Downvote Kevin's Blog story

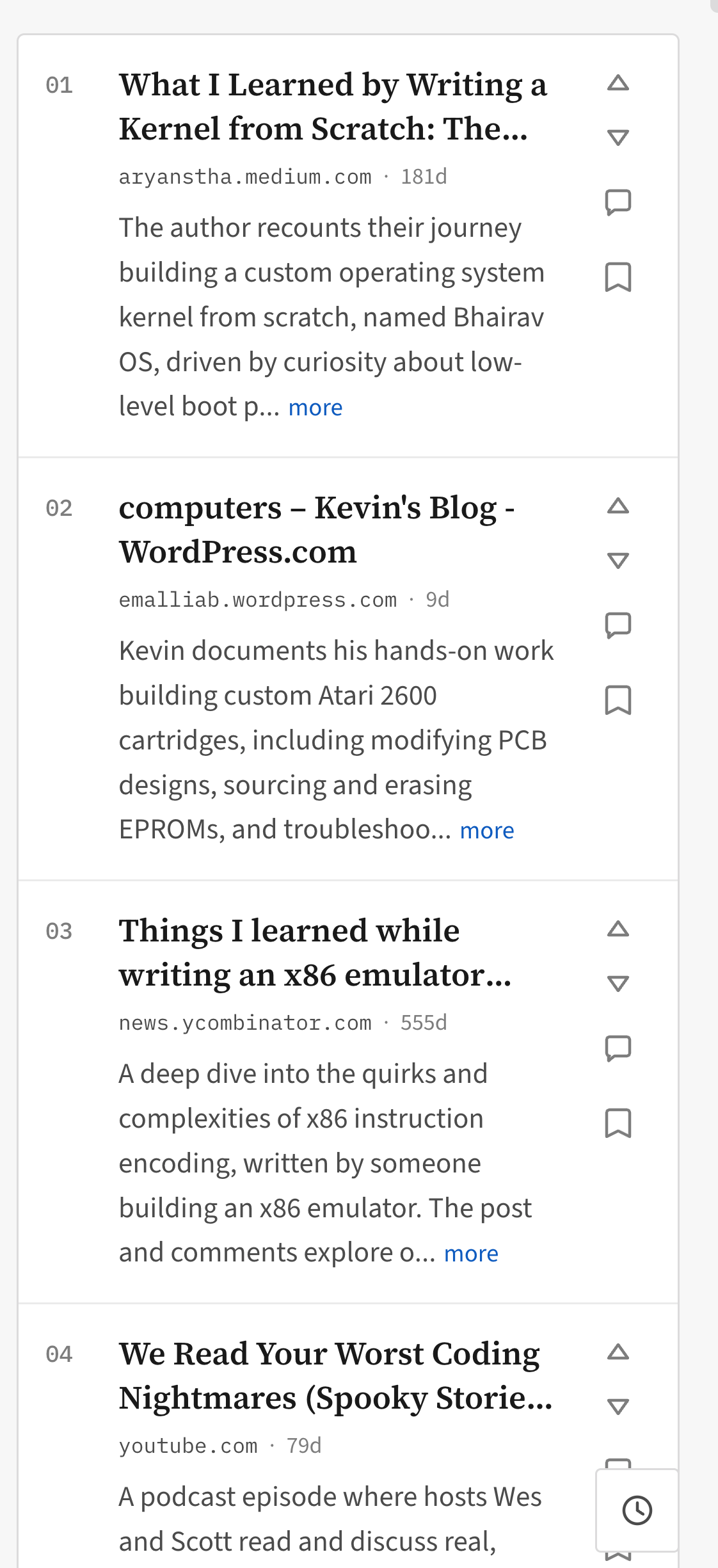(619, 559)
